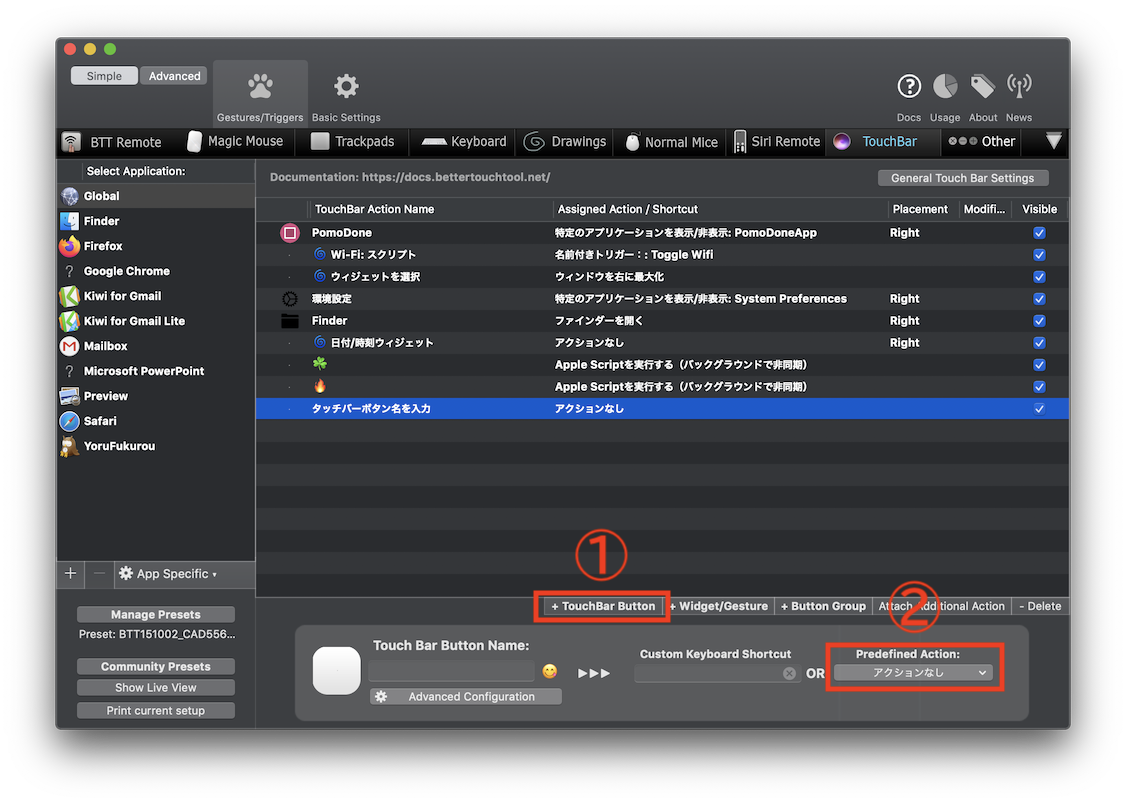Toggle Visible checkbox for Finder row
Screen dimensions: 1126x803
tap(1039, 321)
